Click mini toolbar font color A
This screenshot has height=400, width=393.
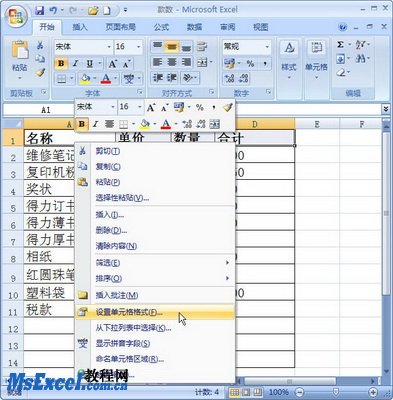166,124
